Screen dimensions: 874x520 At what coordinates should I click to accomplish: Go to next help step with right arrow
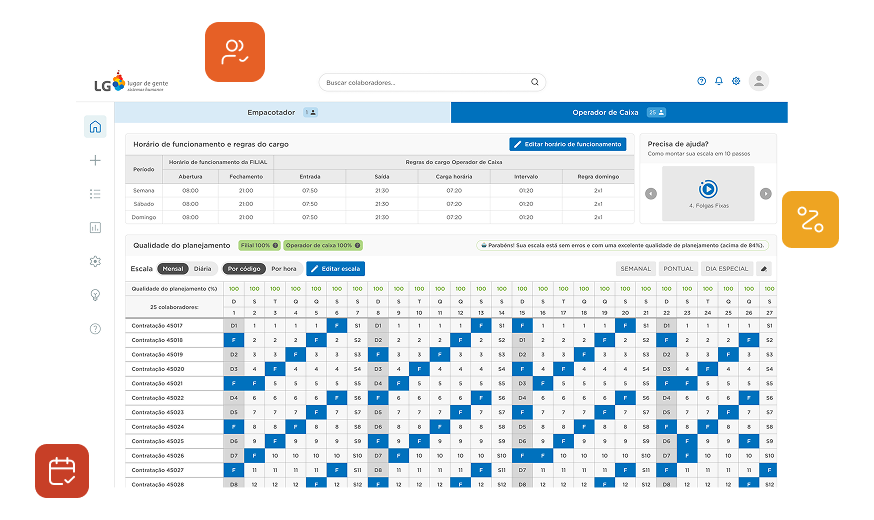[766, 194]
